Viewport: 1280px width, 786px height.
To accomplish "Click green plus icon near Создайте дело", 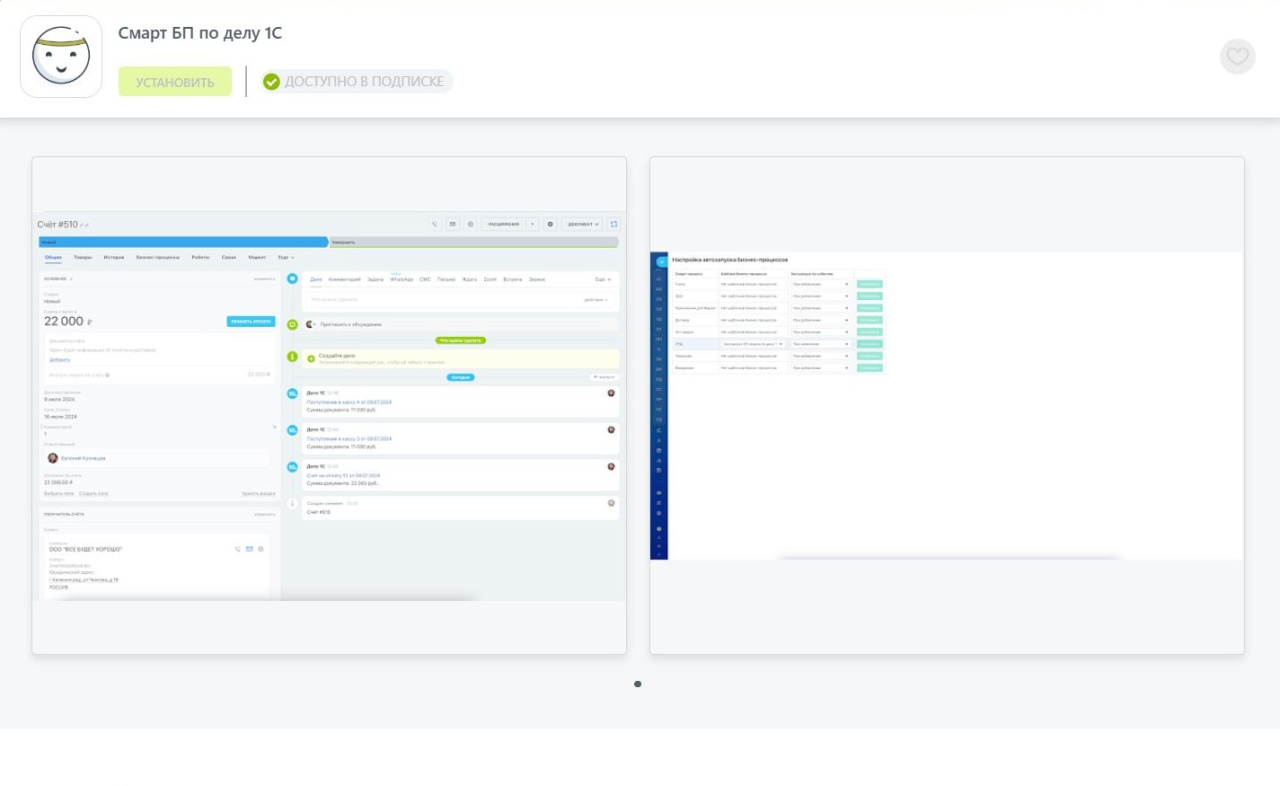I will tap(311, 358).
